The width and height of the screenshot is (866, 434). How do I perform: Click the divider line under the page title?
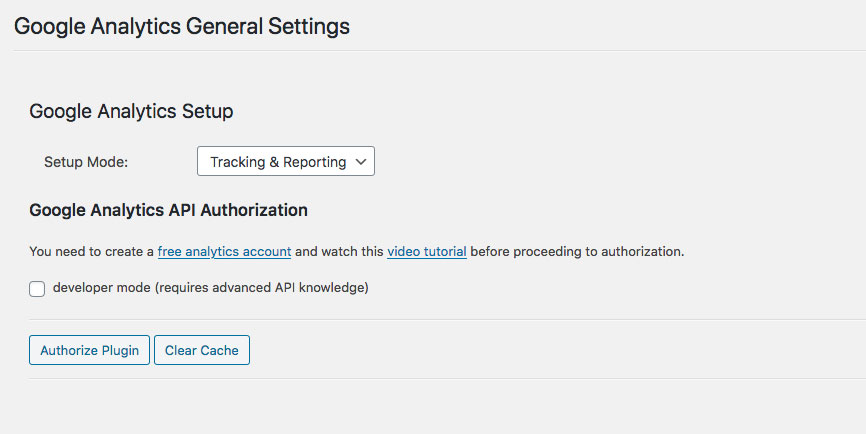tap(433, 50)
